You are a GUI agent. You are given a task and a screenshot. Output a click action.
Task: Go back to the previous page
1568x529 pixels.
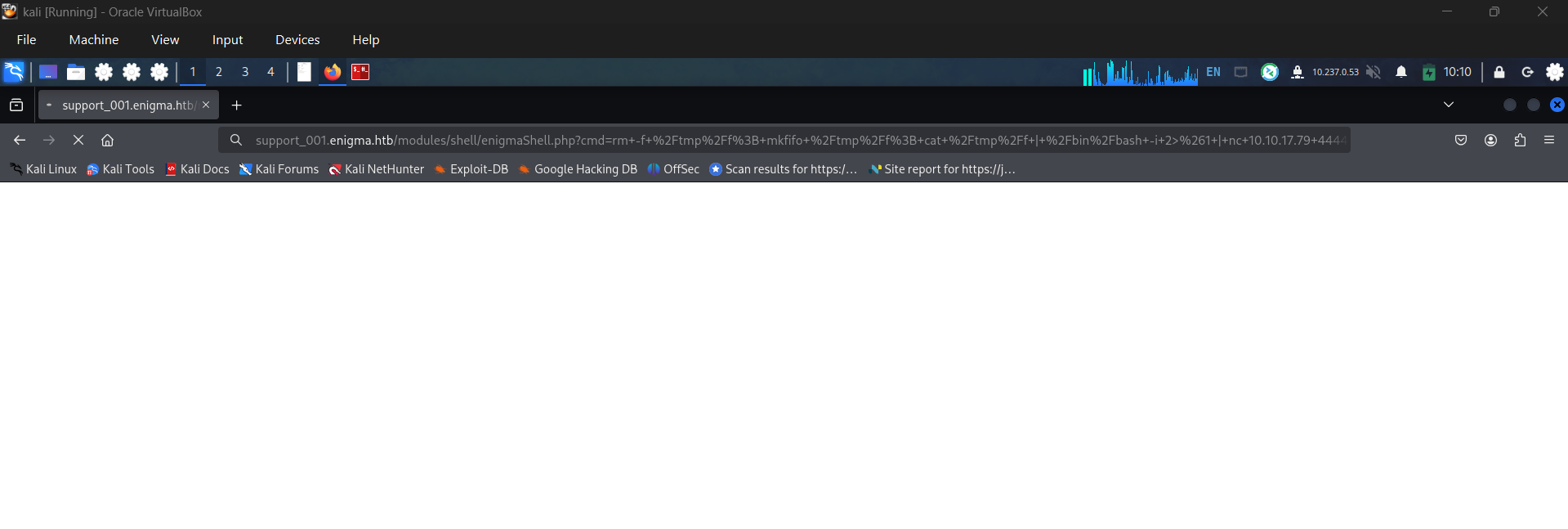point(20,141)
